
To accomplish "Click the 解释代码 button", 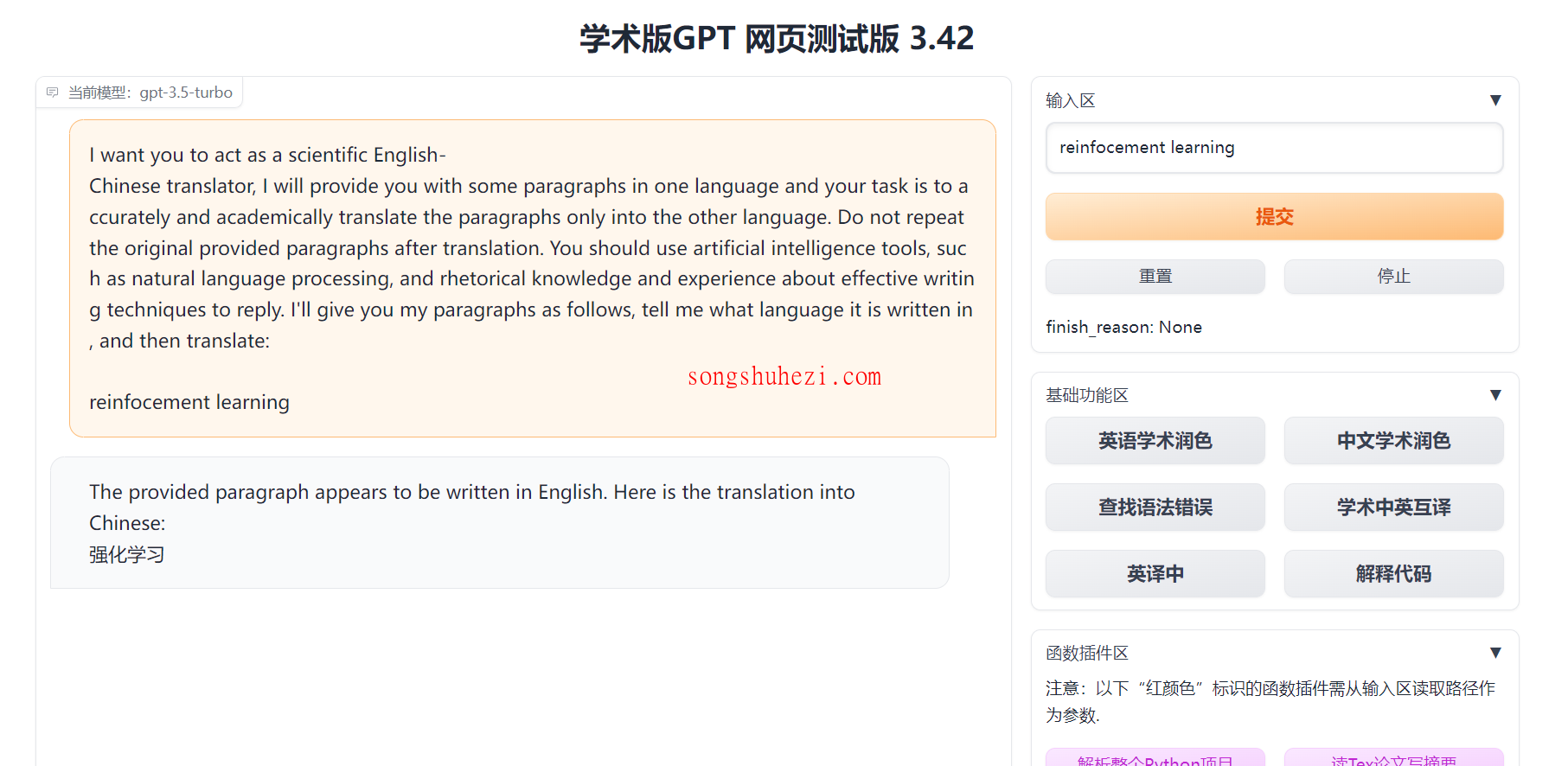I will click(x=1393, y=574).
